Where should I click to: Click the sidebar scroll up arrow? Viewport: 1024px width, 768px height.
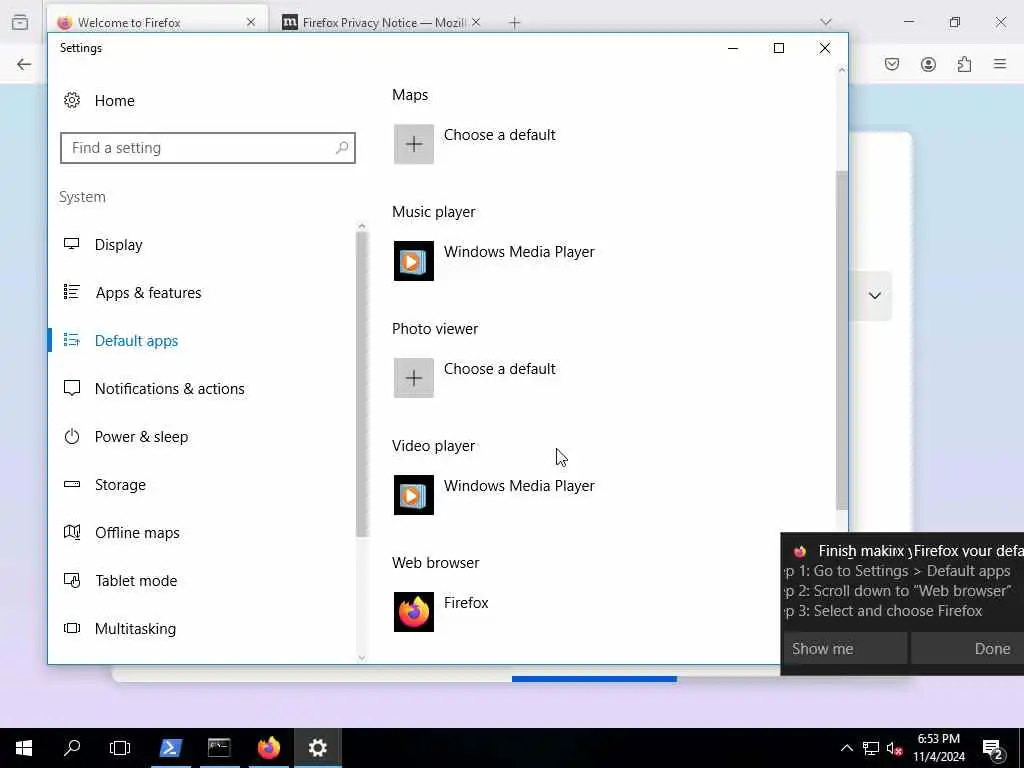(x=362, y=227)
